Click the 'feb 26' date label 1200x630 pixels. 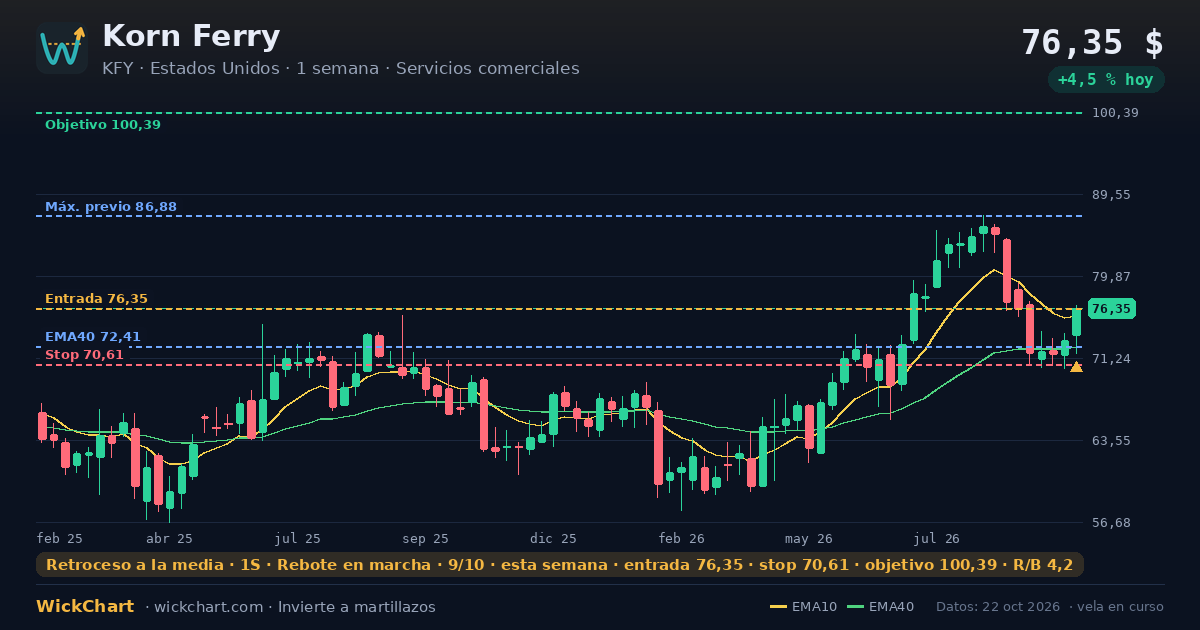(682, 538)
